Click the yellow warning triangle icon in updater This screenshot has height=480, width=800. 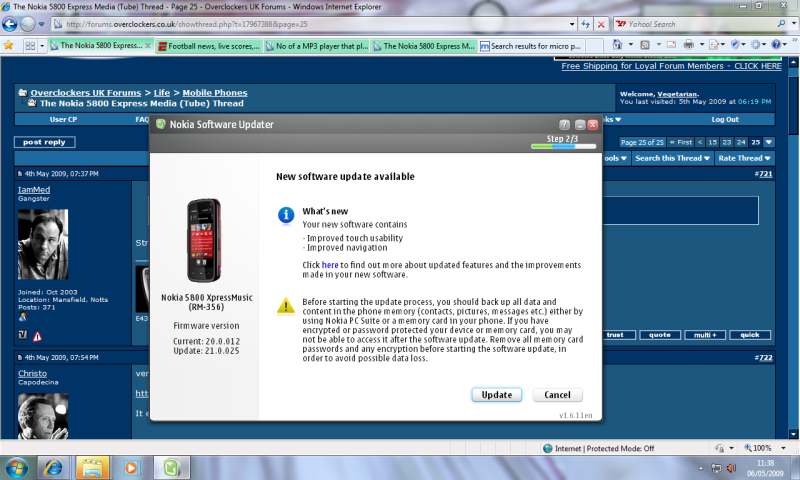click(x=286, y=306)
